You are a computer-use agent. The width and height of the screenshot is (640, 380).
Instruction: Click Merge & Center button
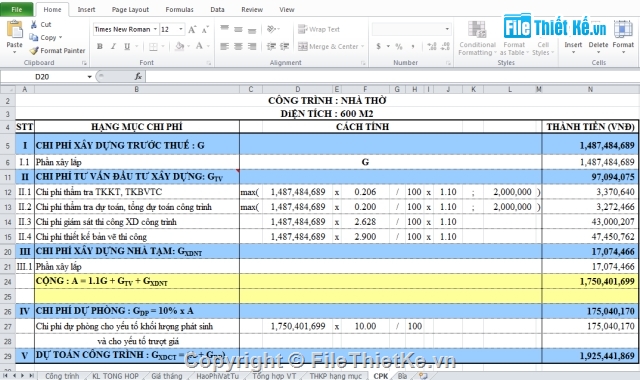click(328, 47)
